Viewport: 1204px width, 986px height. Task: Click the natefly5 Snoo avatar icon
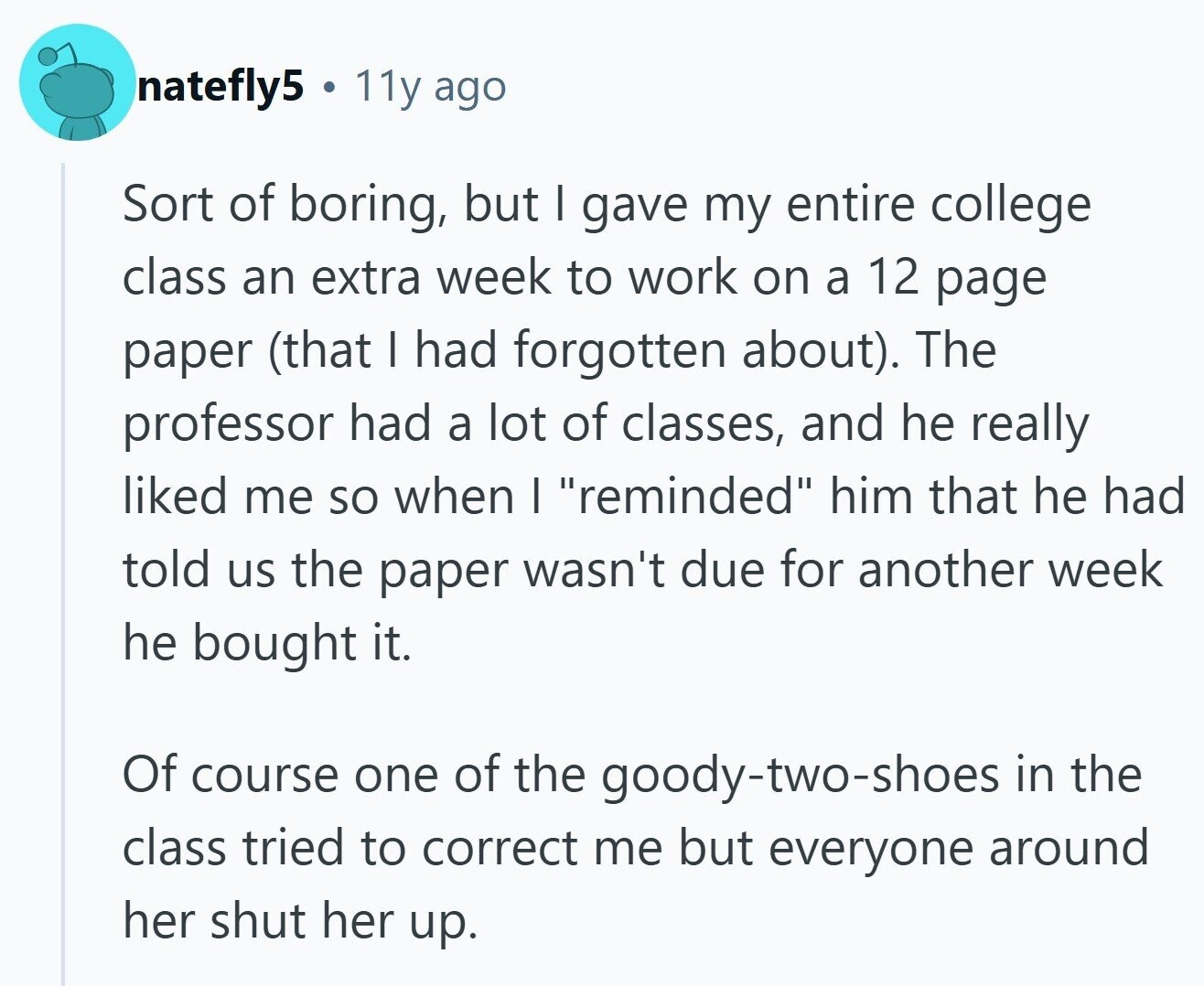(77, 83)
